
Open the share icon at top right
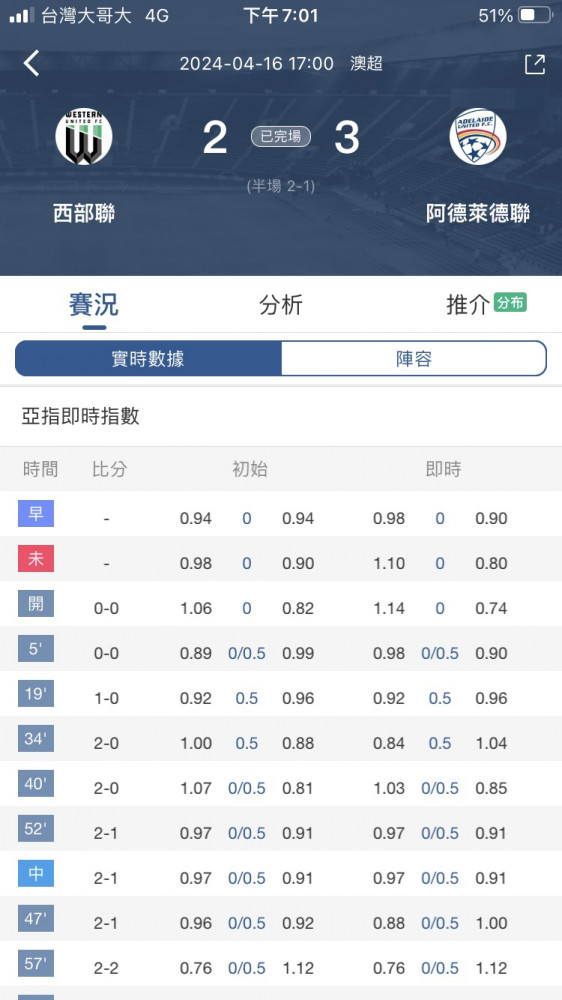pos(535,64)
